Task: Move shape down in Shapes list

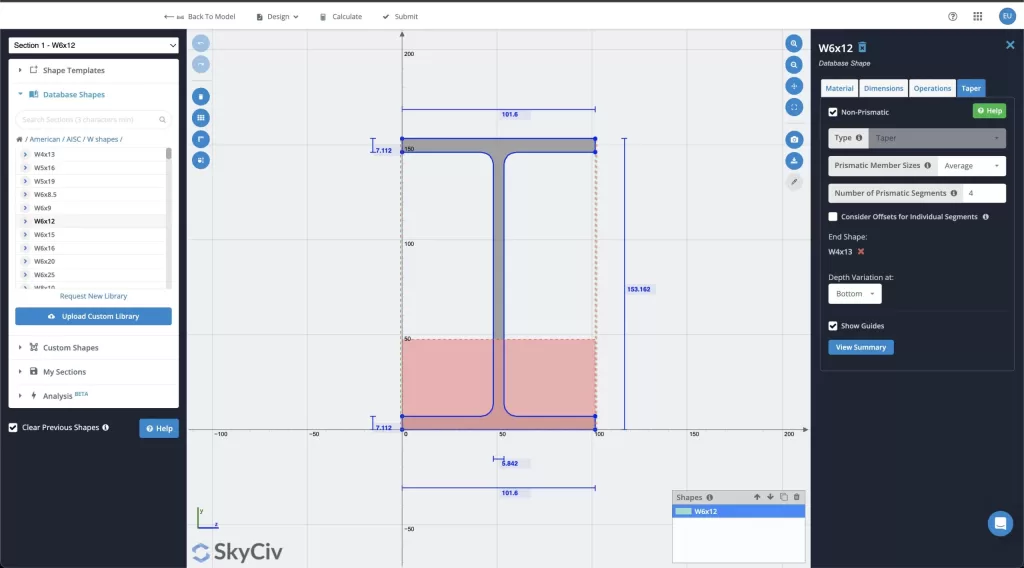Action: pyautogui.click(x=770, y=497)
